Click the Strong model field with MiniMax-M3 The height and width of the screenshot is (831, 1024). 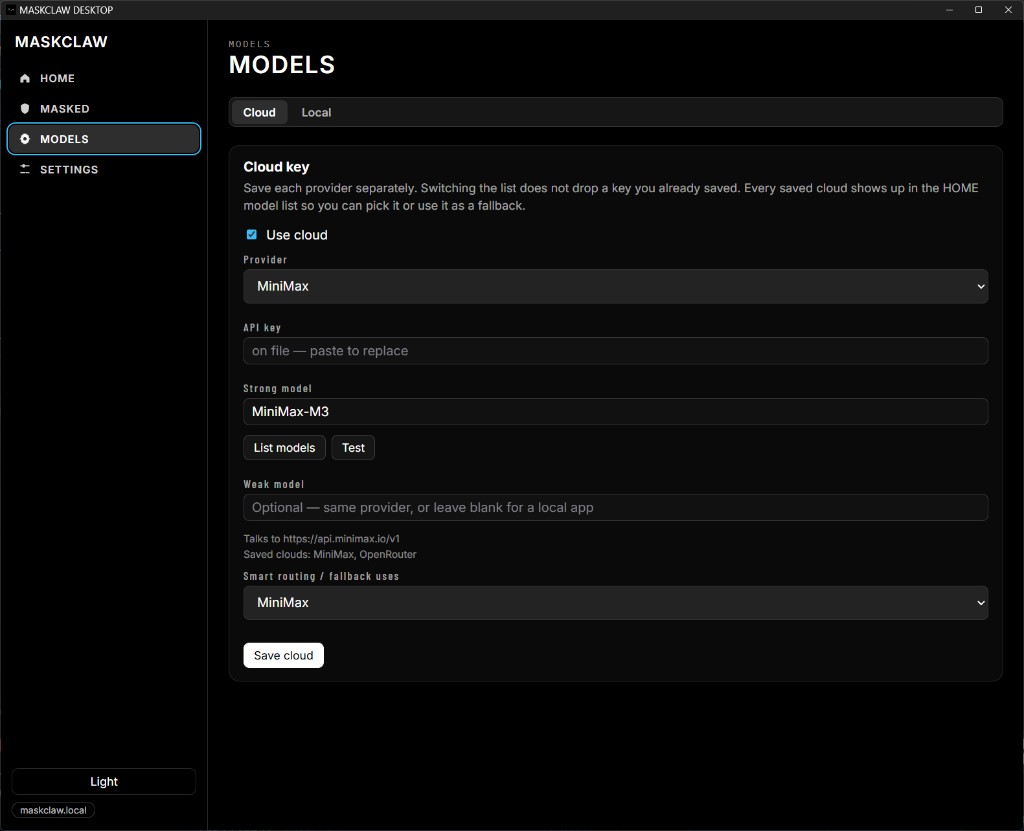click(x=615, y=412)
